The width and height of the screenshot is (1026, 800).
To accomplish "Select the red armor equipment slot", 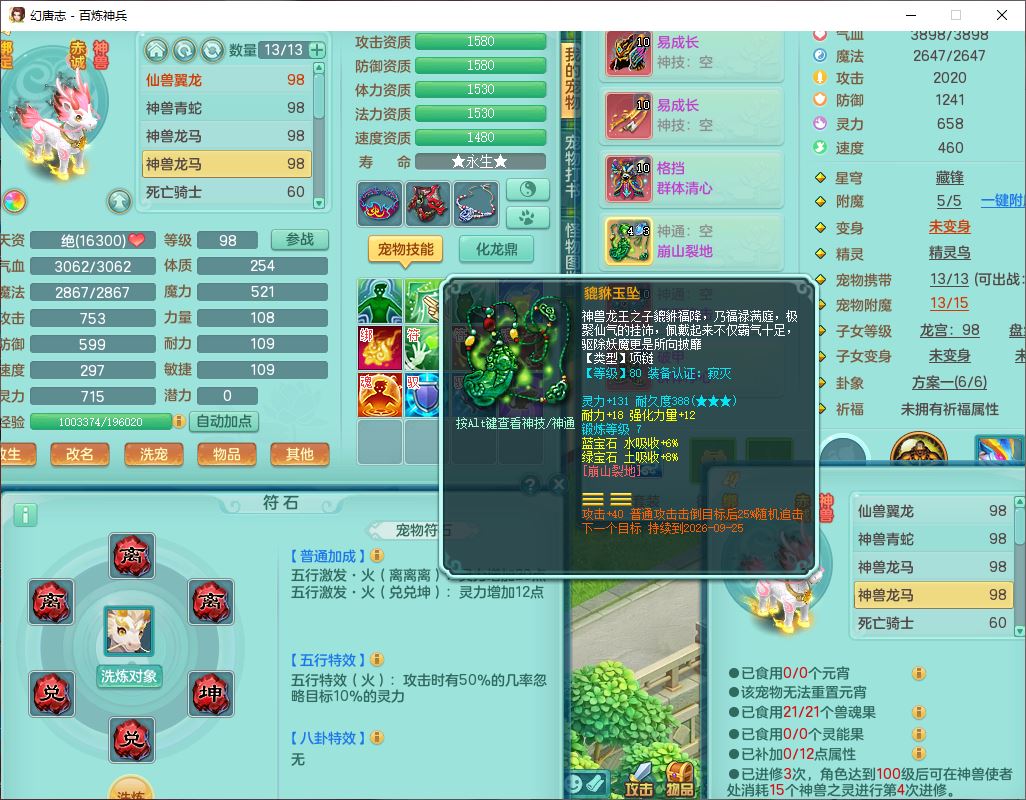I will click(428, 203).
